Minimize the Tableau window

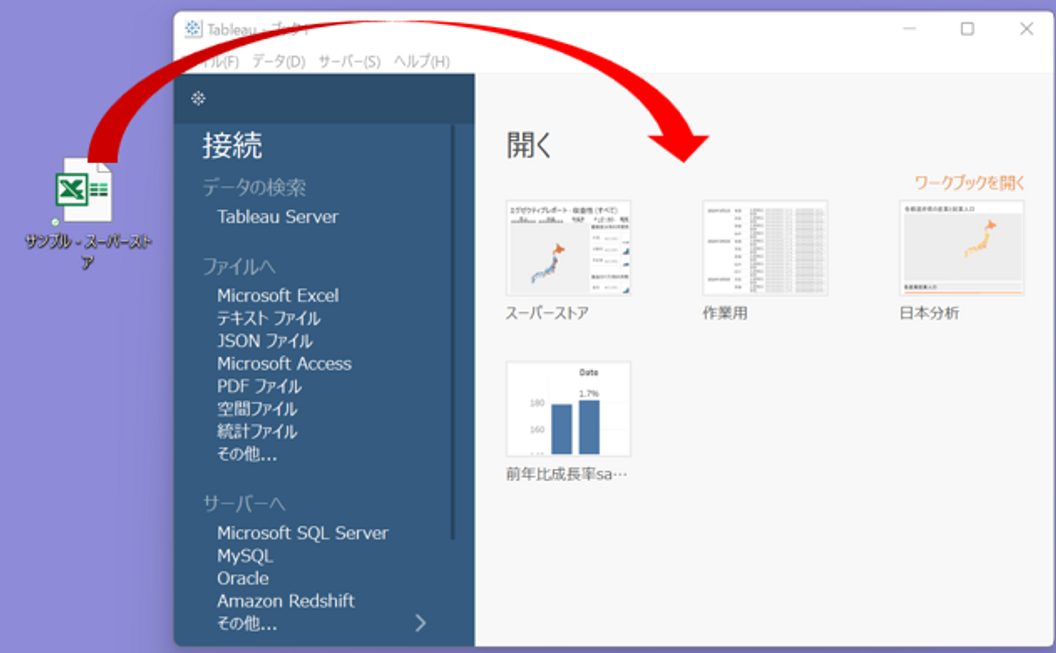909,29
